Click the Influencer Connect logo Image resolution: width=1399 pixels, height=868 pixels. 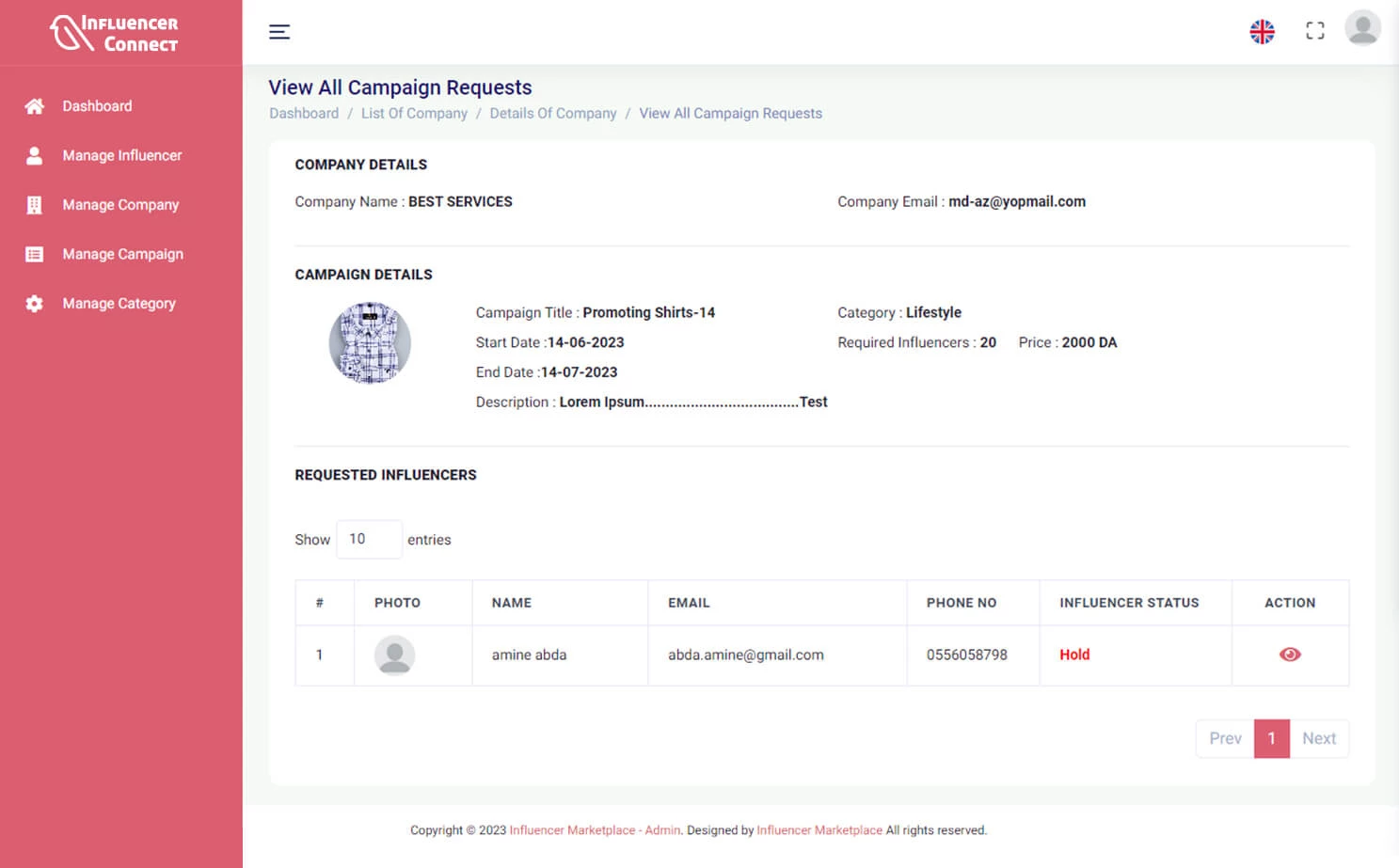[113, 31]
